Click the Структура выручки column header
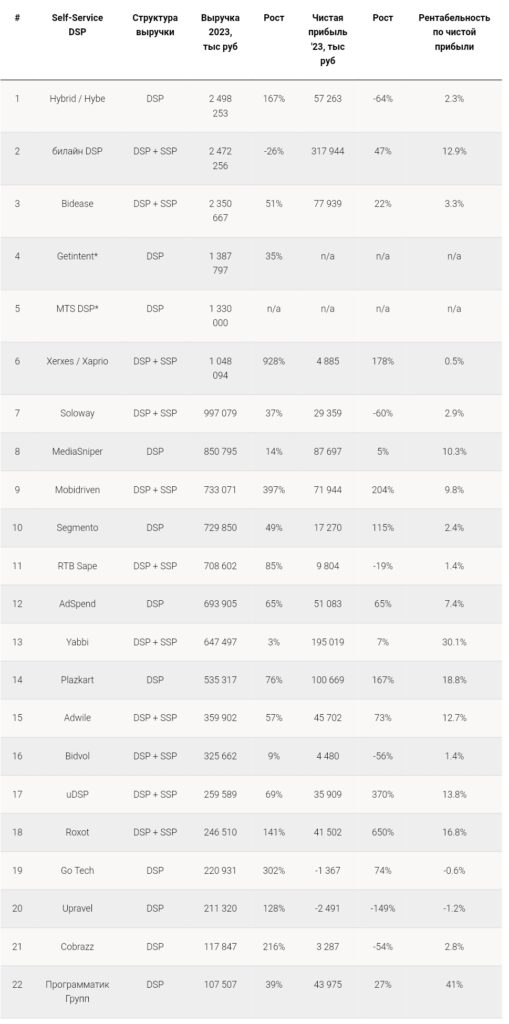This screenshot has width=509, height=1024. point(155,25)
